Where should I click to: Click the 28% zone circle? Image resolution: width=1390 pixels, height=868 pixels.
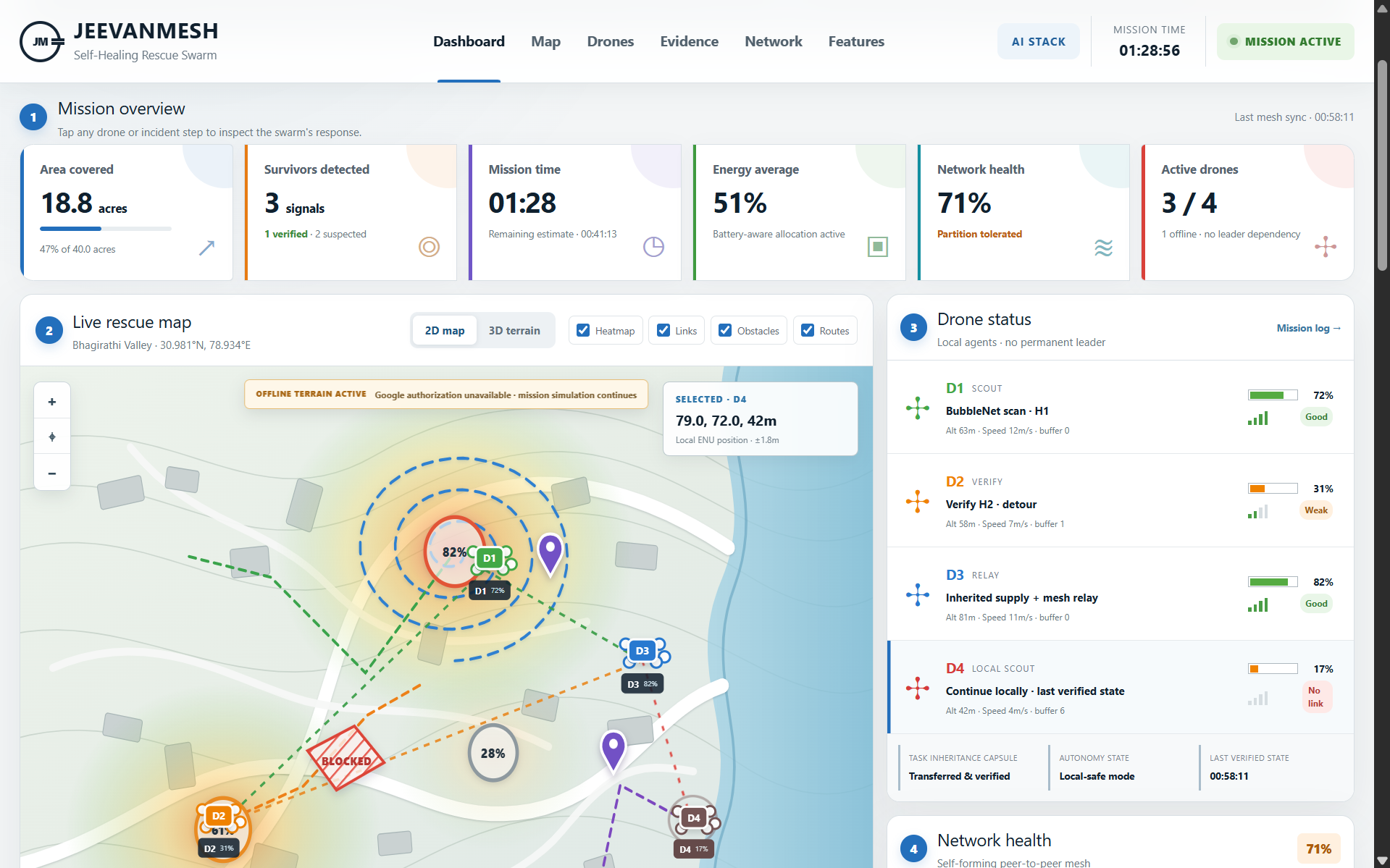[x=493, y=753]
